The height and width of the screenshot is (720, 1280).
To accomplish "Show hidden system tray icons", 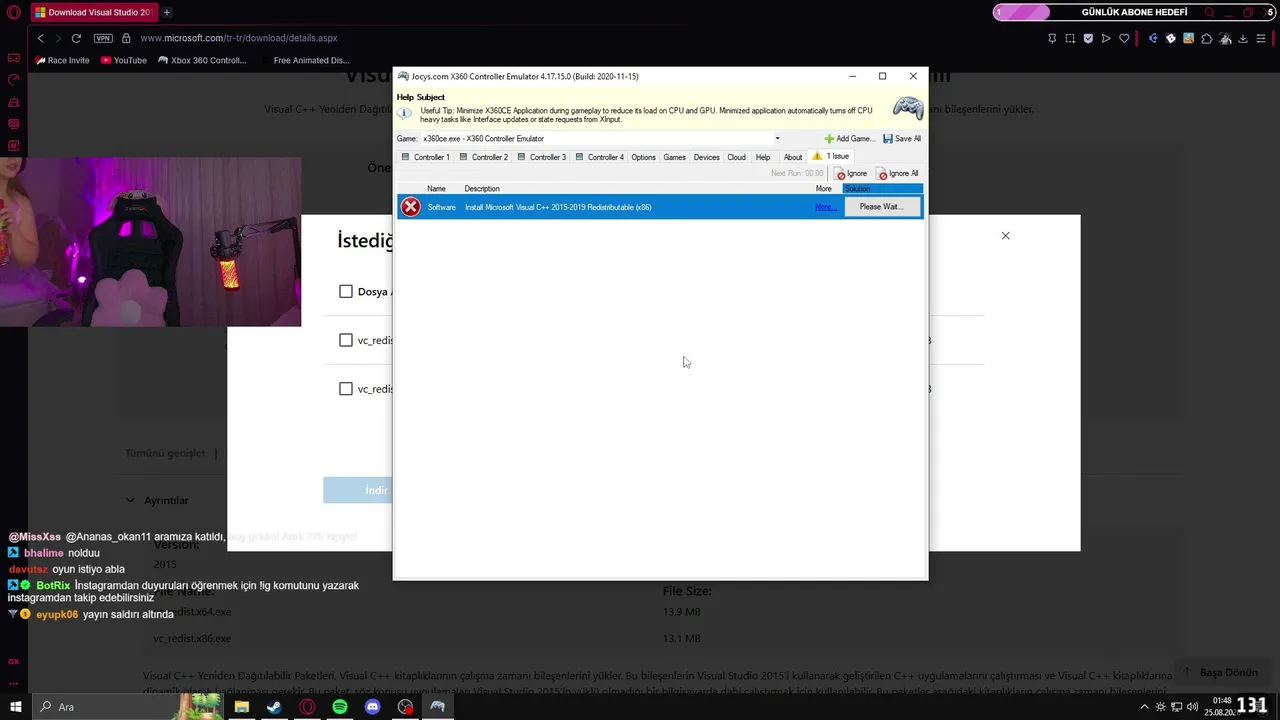I will coord(1144,707).
